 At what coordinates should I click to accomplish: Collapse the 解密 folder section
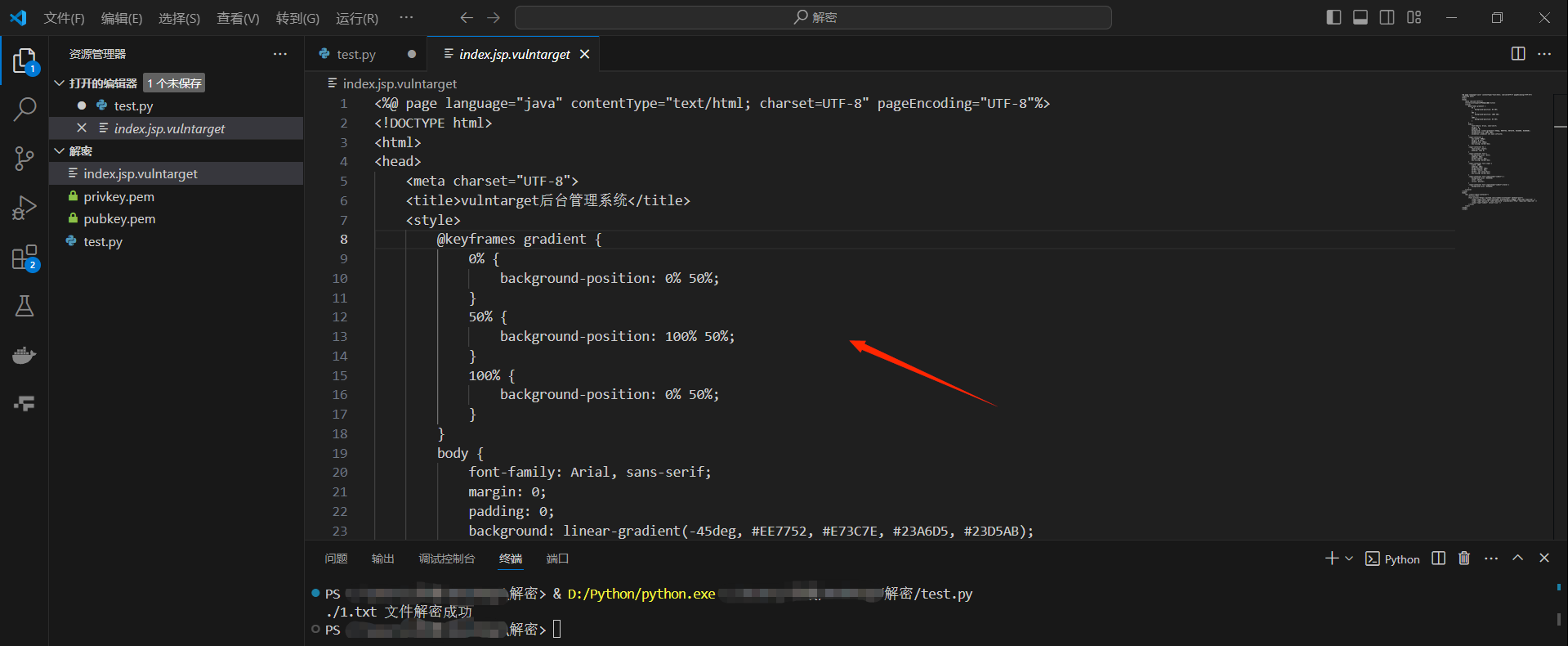pyautogui.click(x=60, y=151)
